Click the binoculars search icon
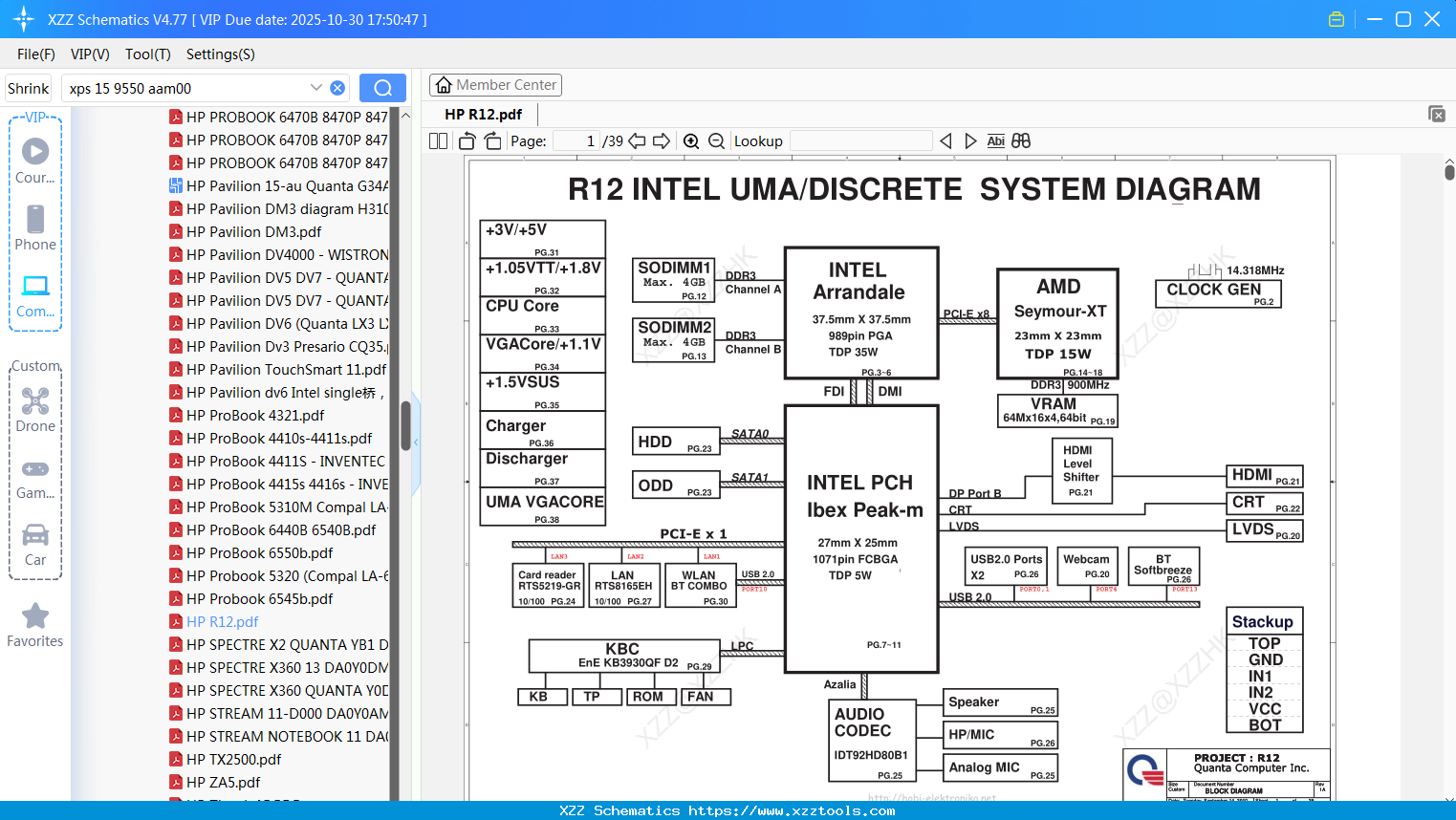The image size is (1456, 820). tap(1021, 140)
